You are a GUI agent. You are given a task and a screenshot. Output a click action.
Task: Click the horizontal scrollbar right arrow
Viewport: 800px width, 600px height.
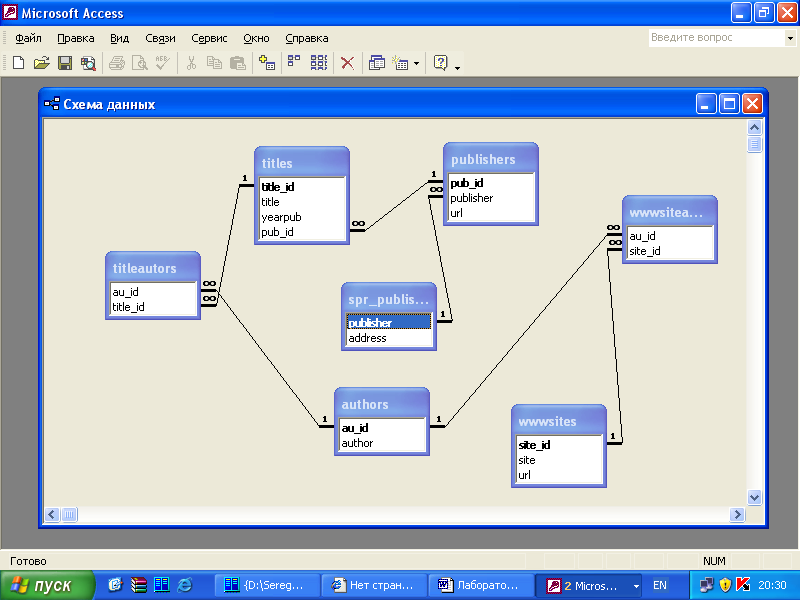coord(737,514)
